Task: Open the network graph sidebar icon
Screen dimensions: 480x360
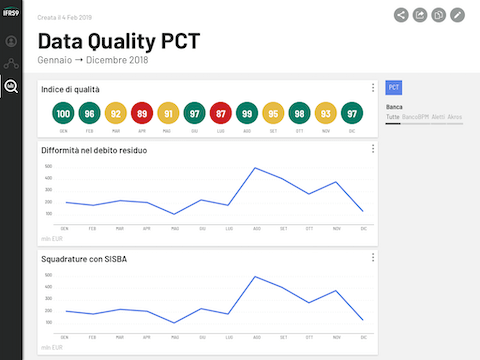Action: [x=11, y=63]
